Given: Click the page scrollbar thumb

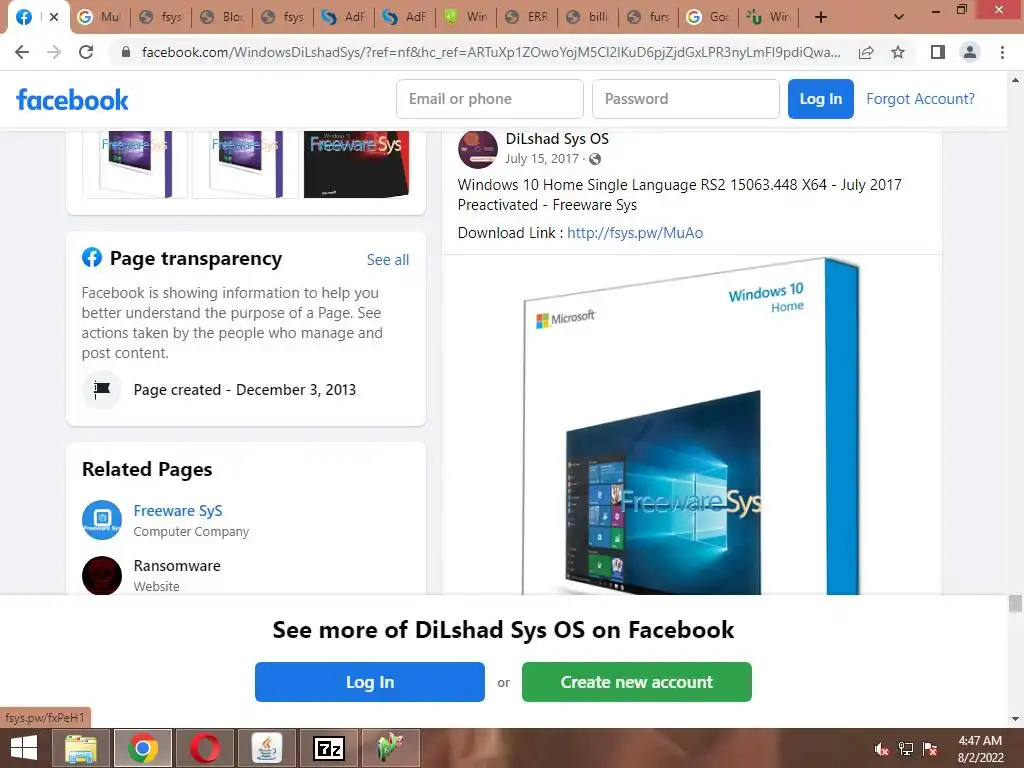Looking at the screenshot, I should click(1015, 603).
